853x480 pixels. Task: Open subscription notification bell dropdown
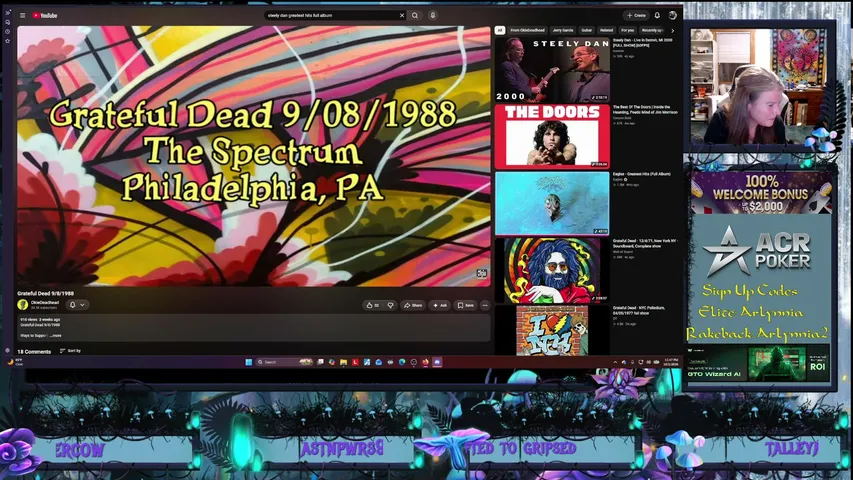(x=77, y=305)
